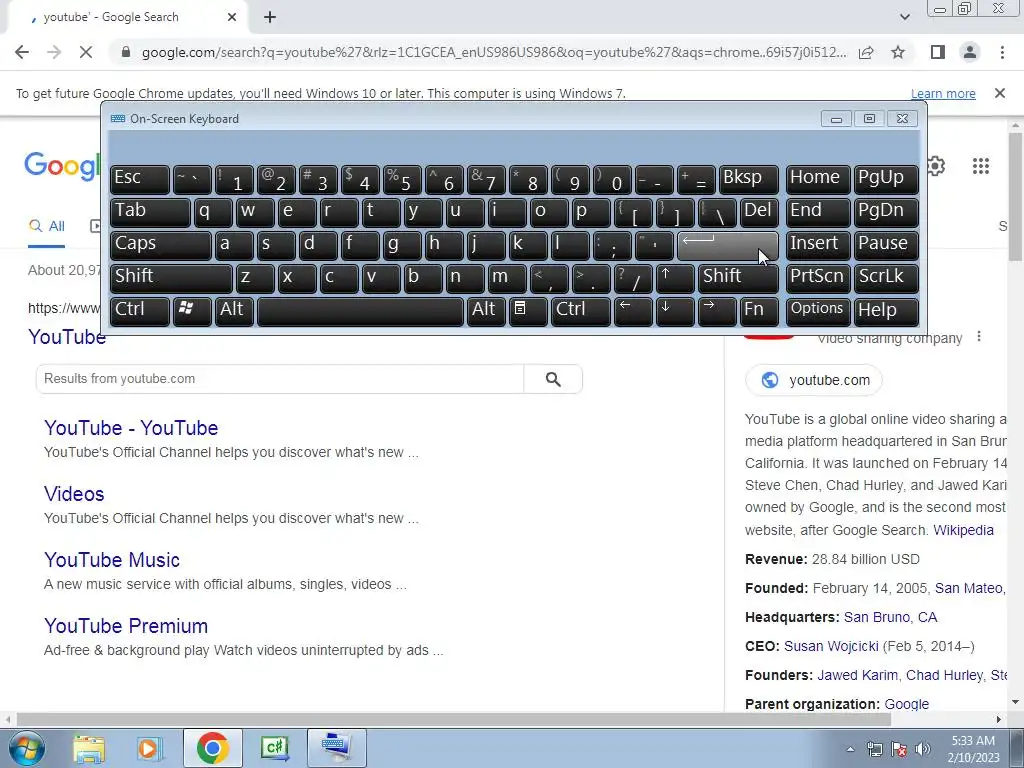1024x768 pixels.
Task: Open the YouTube - YouTube result link
Action: pos(131,428)
